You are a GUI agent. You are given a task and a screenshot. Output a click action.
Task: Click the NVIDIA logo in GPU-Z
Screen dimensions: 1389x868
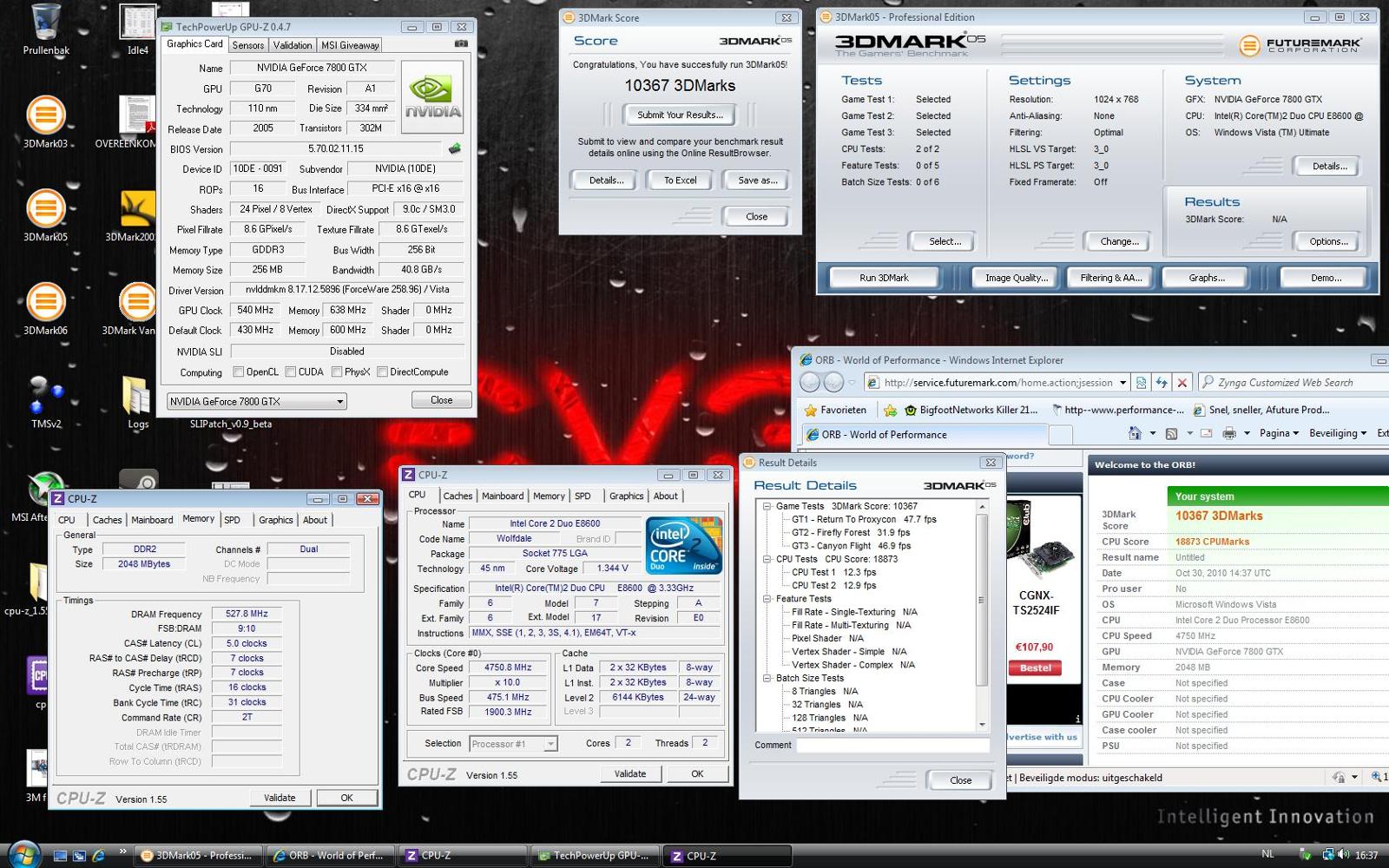pos(432,96)
